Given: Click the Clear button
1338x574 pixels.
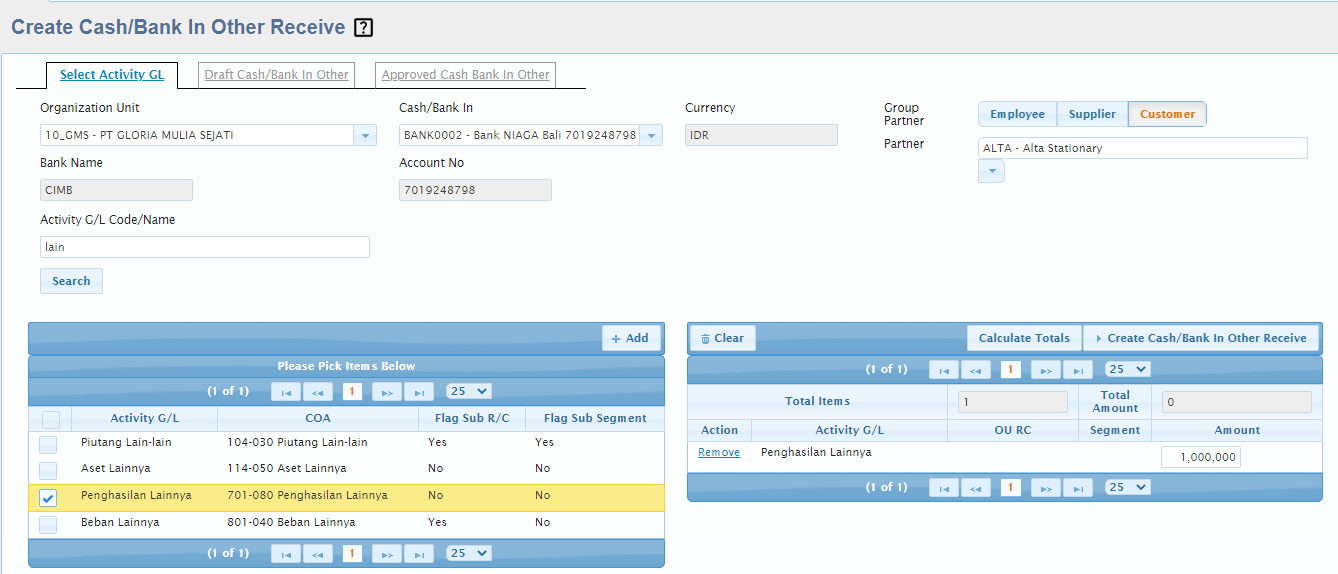Looking at the screenshot, I should (x=723, y=338).
